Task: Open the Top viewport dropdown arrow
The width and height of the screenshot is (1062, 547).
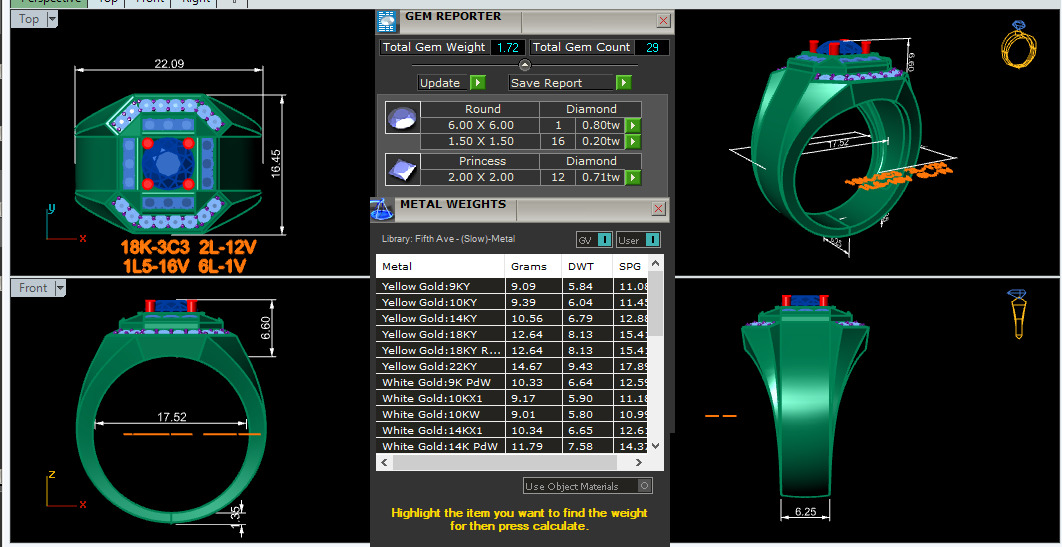Action: 52,20
